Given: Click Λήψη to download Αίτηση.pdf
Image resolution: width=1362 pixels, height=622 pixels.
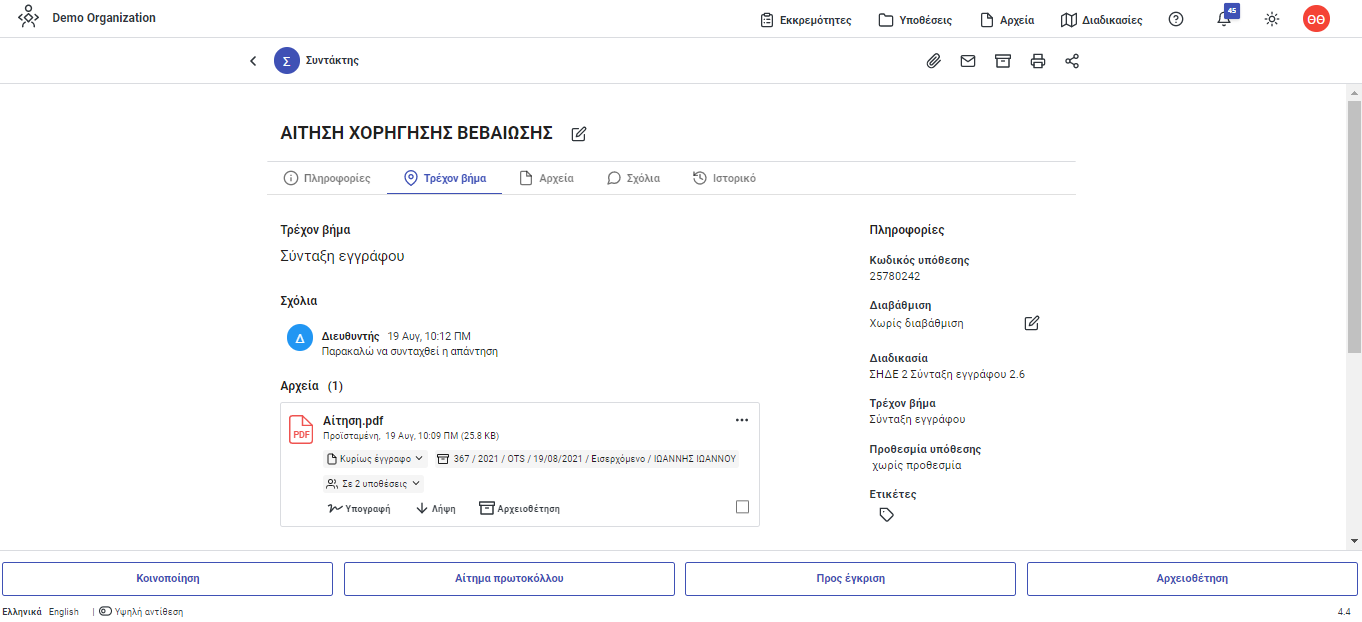Looking at the screenshot, I should tap(436, 508).
